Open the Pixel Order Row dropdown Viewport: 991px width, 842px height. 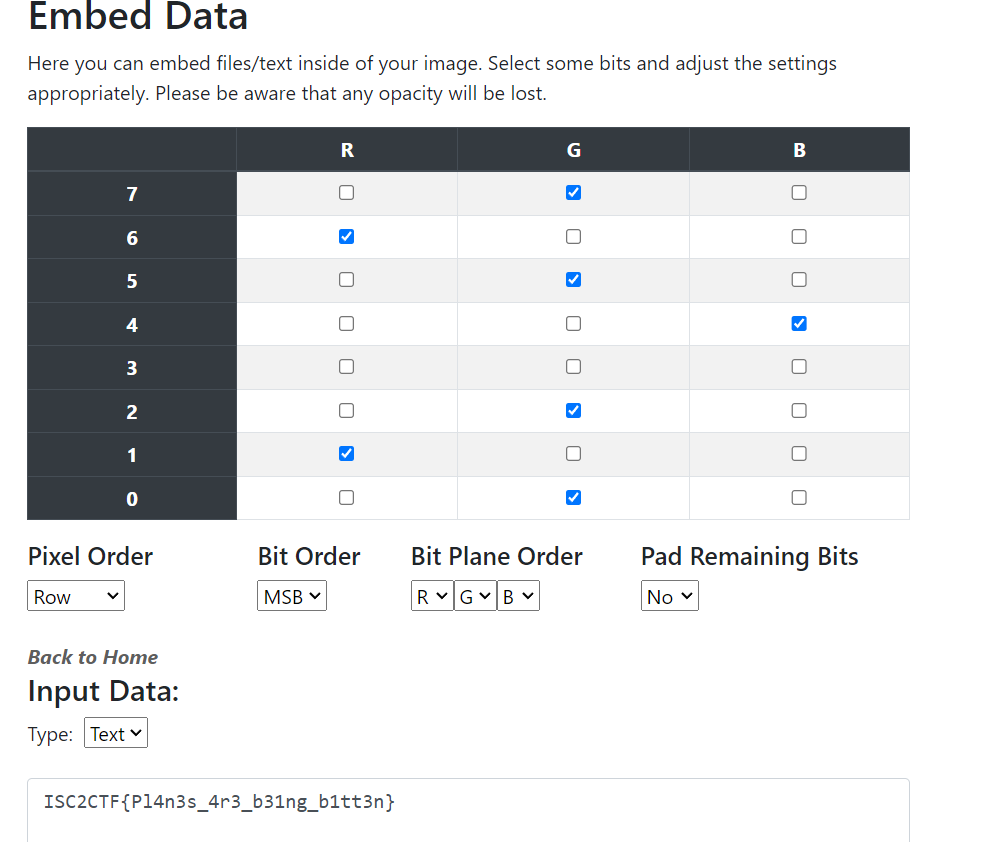(76, 597)
